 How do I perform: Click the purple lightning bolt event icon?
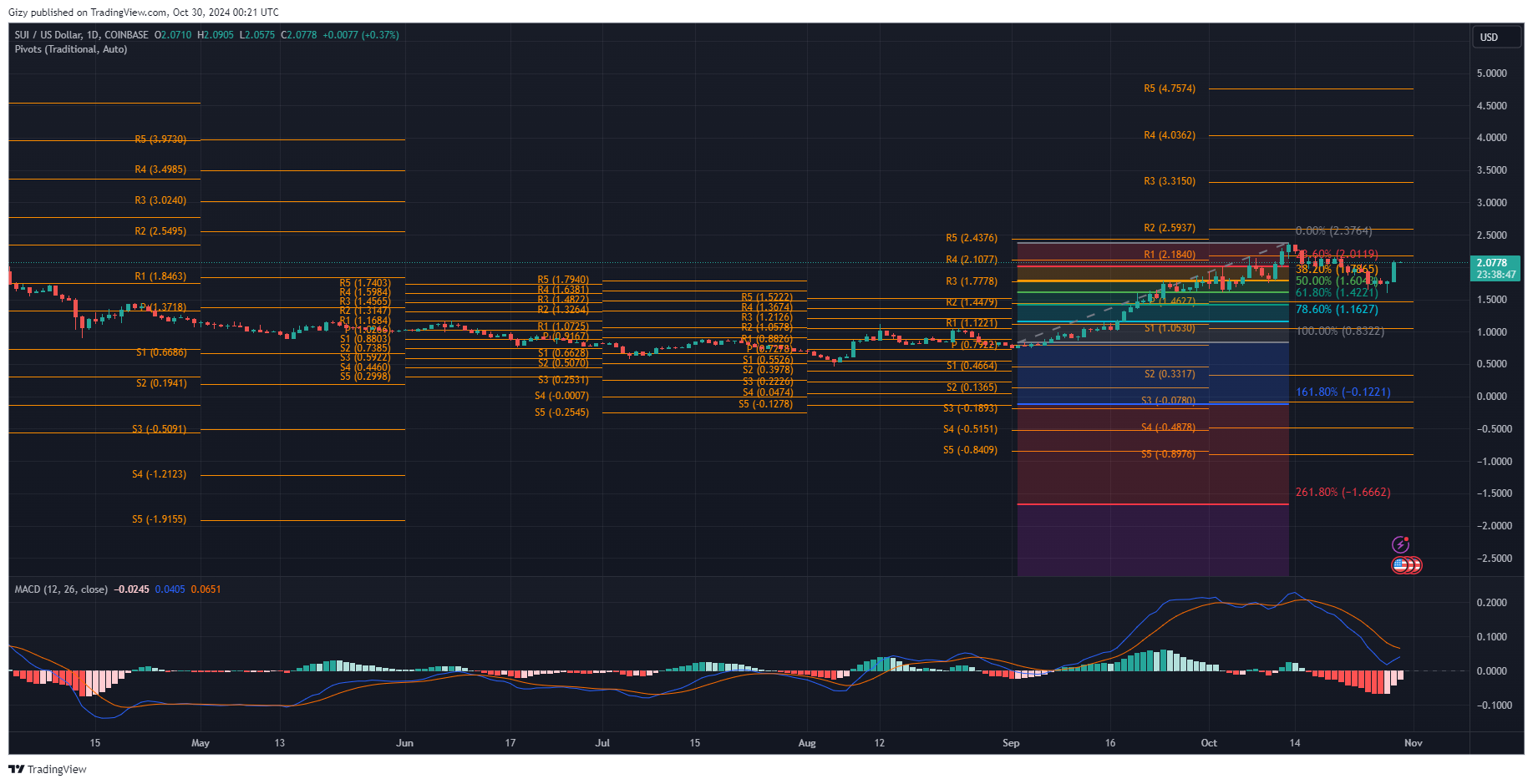[1401, 545]
